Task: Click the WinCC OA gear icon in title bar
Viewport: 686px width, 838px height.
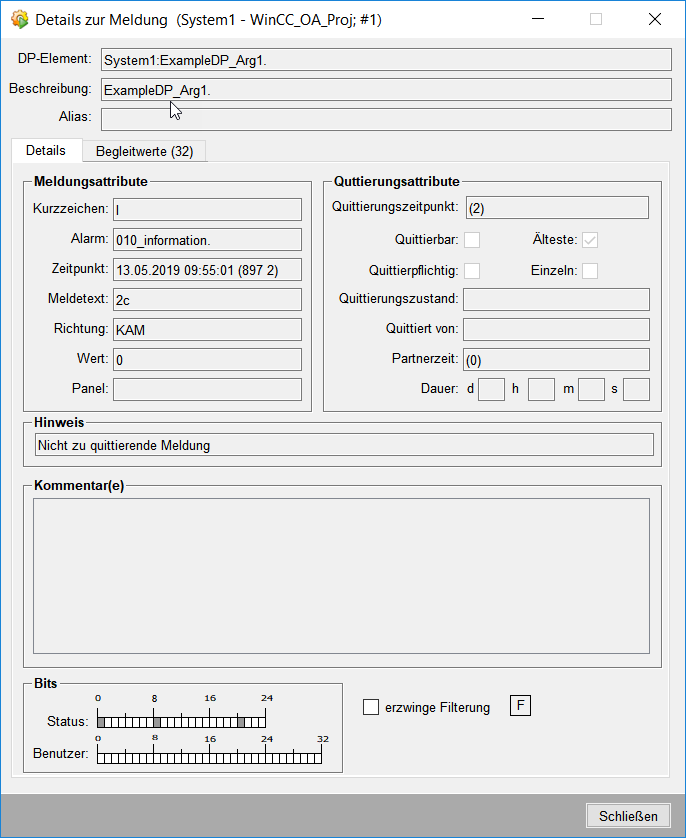Action: point(20,20)
